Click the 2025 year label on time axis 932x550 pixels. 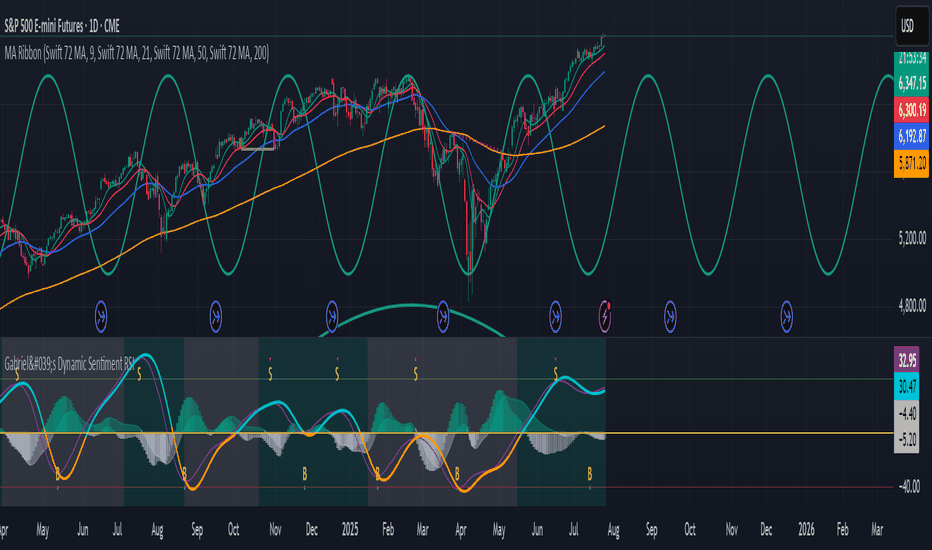click(350, 529)
